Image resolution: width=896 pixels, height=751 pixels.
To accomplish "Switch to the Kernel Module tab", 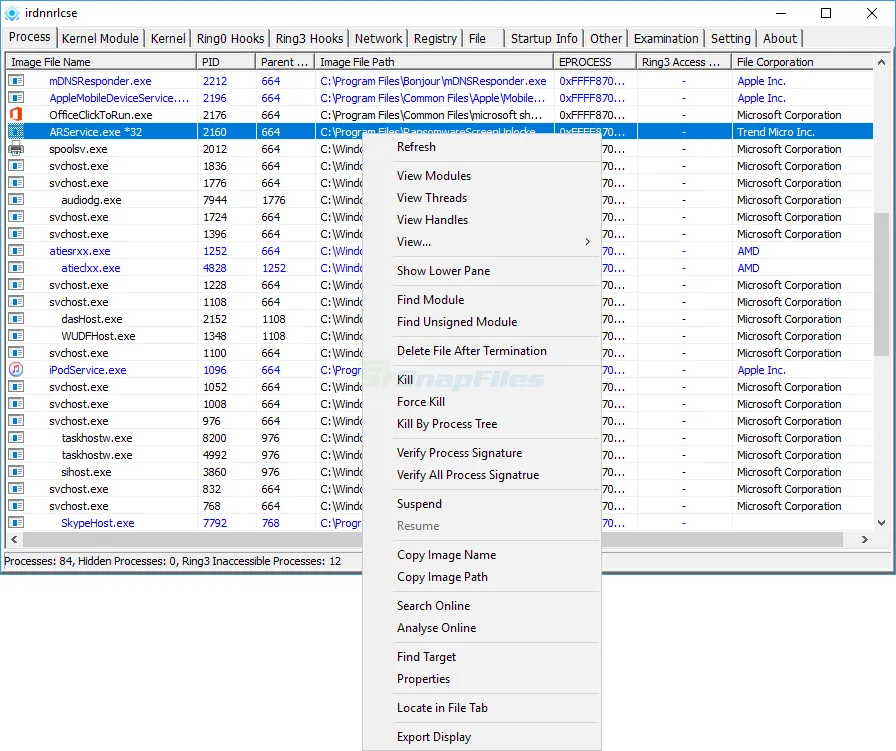I will click(x=101, y=38).
